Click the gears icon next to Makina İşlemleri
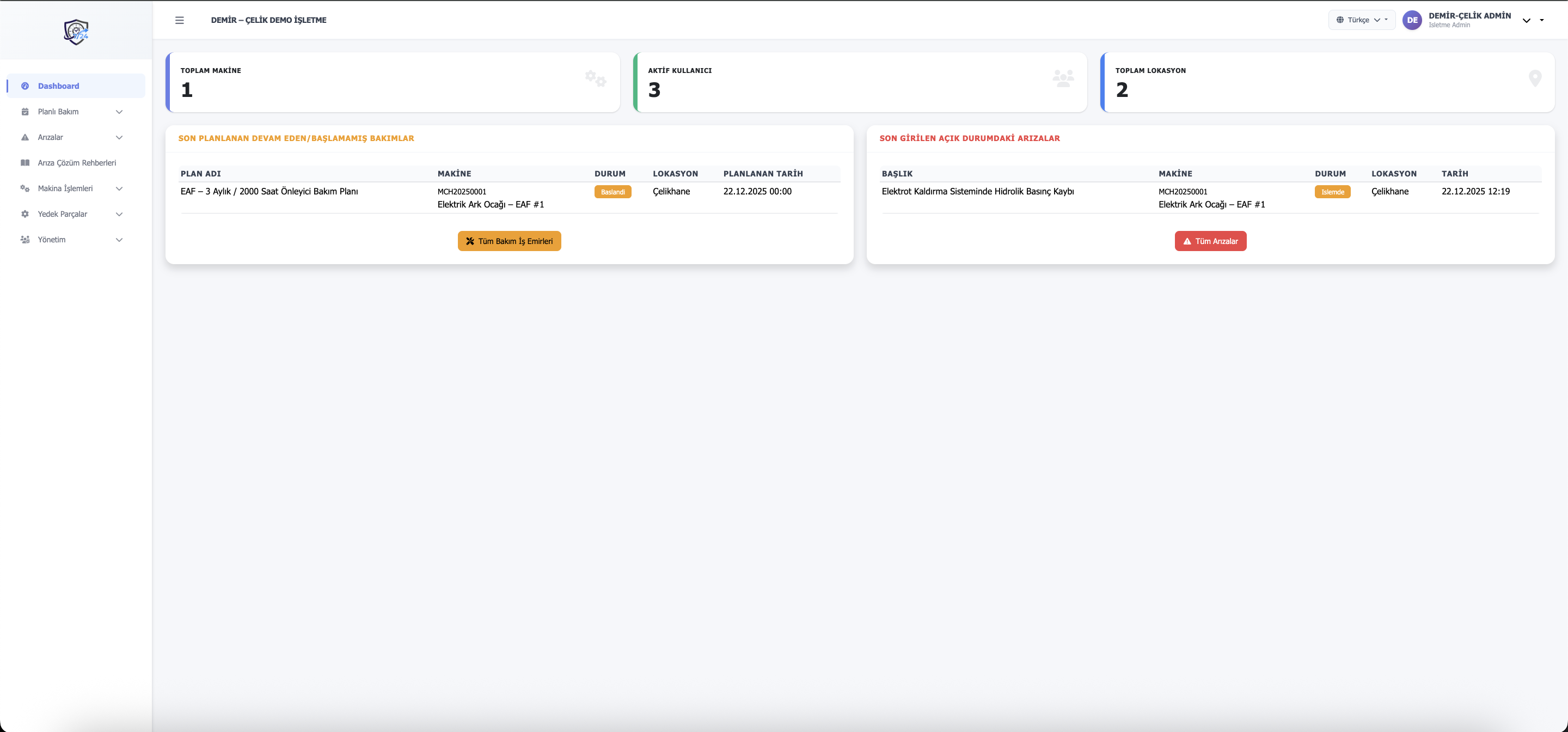The image size is (1568, 732). pyautogui.click(x=24, y=189)
